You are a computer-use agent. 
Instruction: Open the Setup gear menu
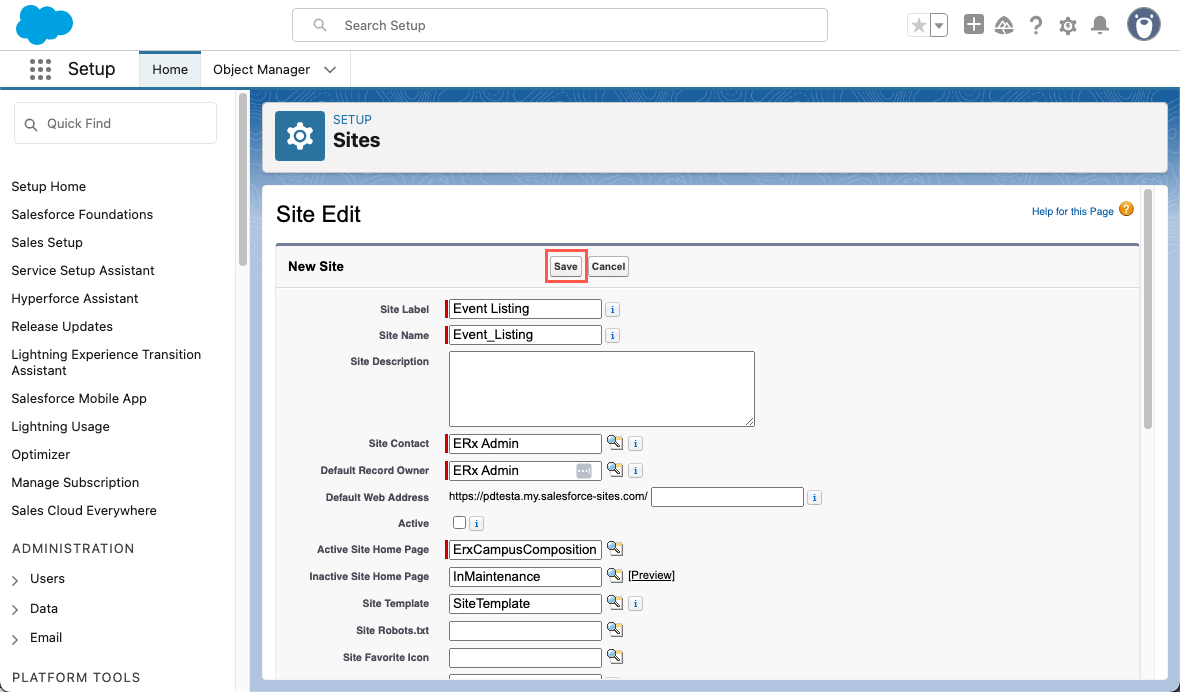tap(1068, 26)
